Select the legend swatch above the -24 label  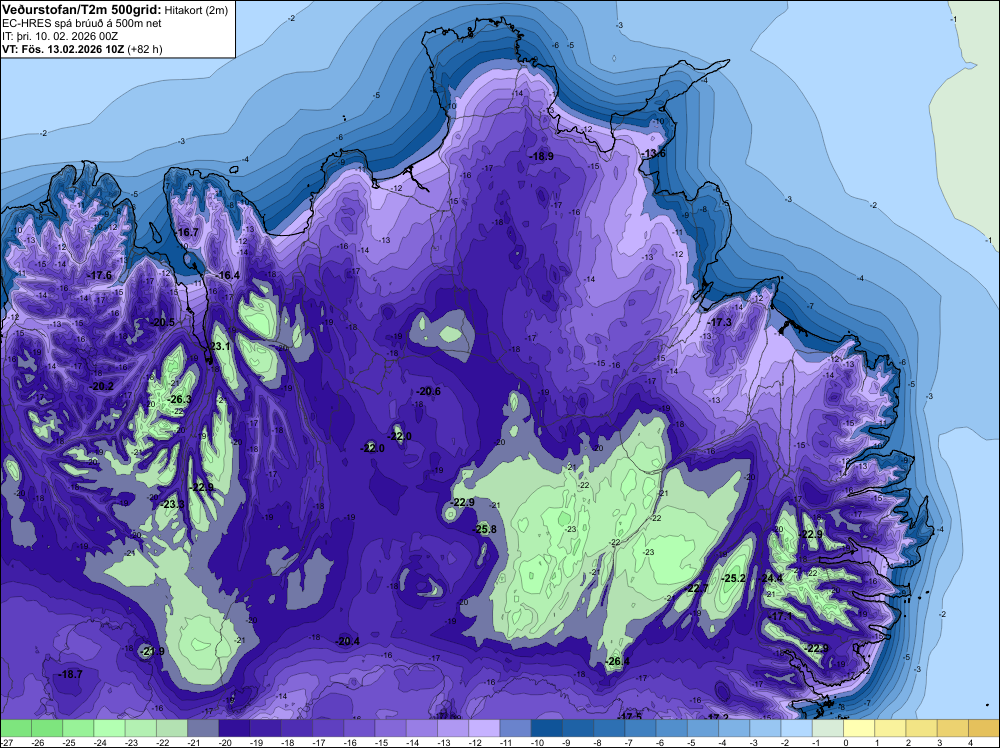pos(109,728)
